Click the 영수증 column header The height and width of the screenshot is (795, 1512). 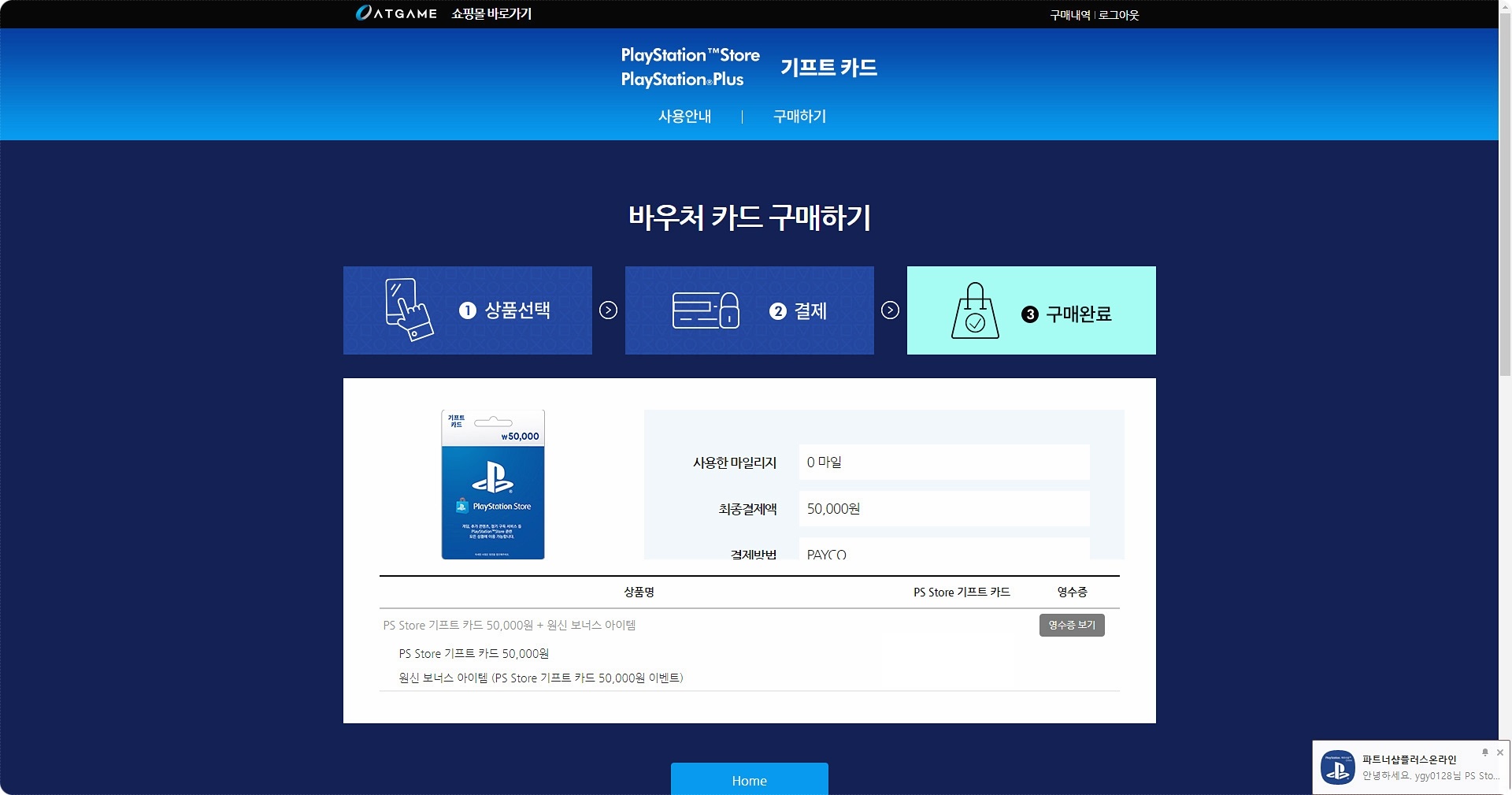click(1072, 593)
